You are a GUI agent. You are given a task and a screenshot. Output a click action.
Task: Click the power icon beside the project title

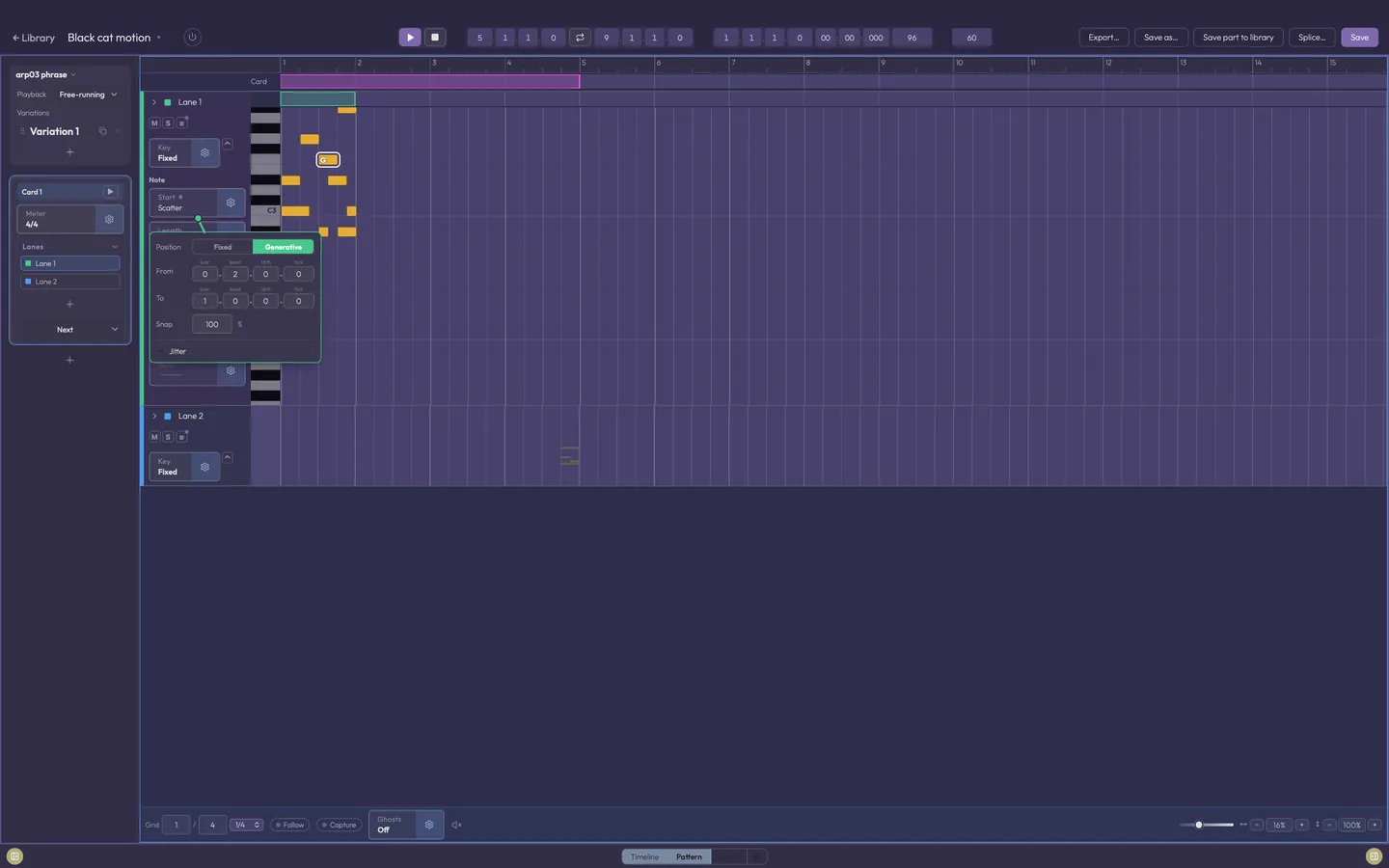pos(192,38)
